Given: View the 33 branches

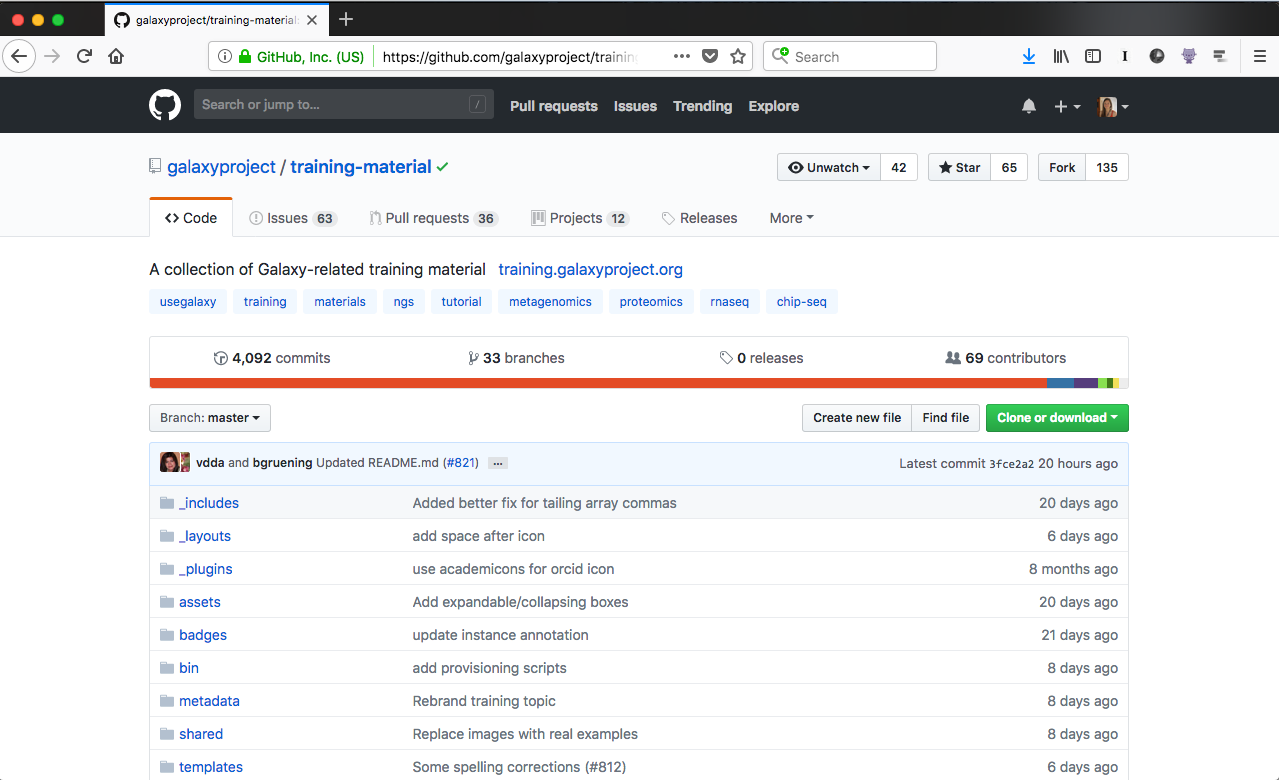Looking at the screenshot, I should click(x=516, y=358).
